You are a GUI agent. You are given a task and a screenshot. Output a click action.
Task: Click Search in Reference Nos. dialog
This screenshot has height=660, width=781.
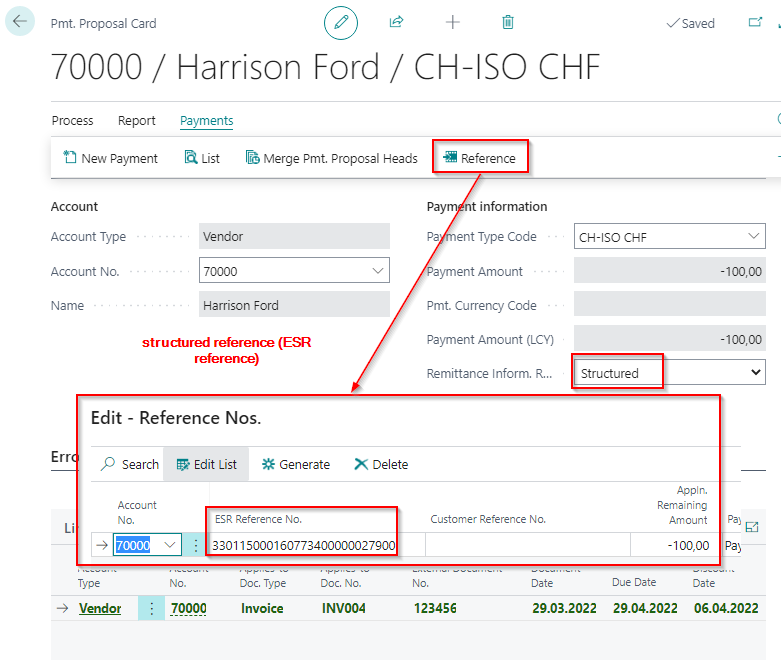130,464
